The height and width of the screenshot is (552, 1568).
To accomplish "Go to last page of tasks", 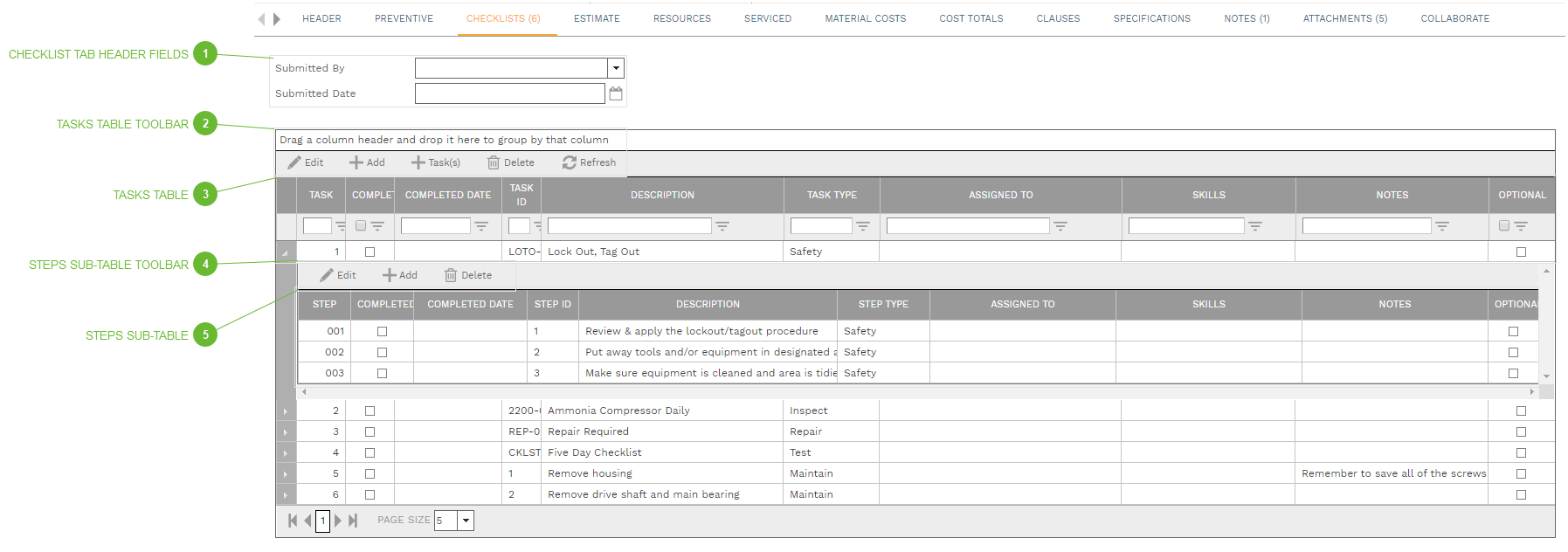I will tap(353, 521).
